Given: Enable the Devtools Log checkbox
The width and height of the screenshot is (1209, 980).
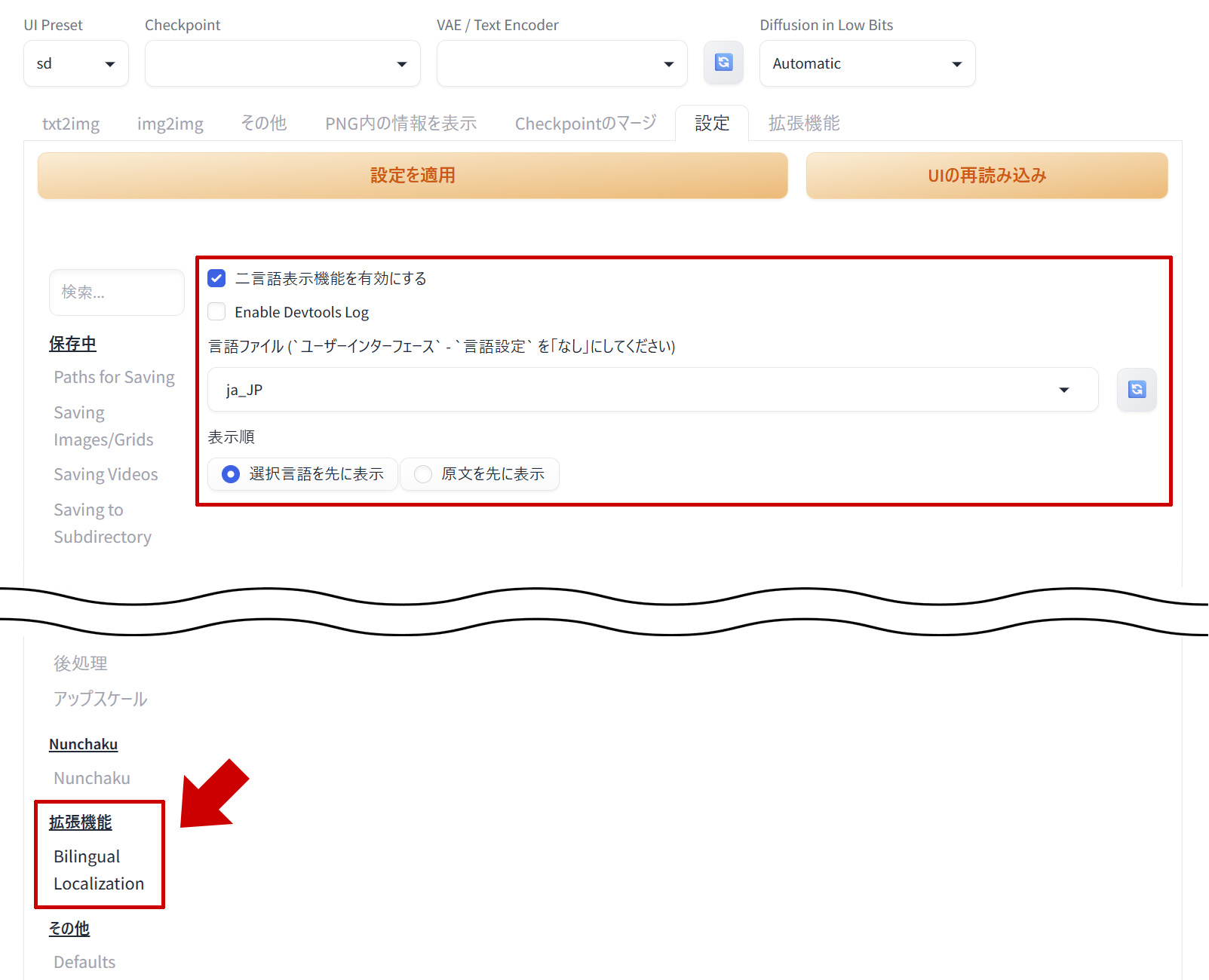Looking at the screenshot, I should click(216, 311).
